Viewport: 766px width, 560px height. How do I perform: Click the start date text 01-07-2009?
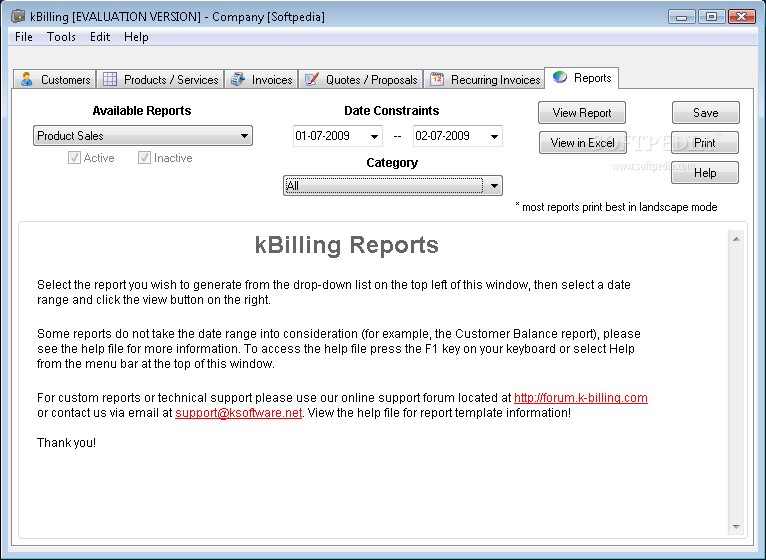pos(322,136)
